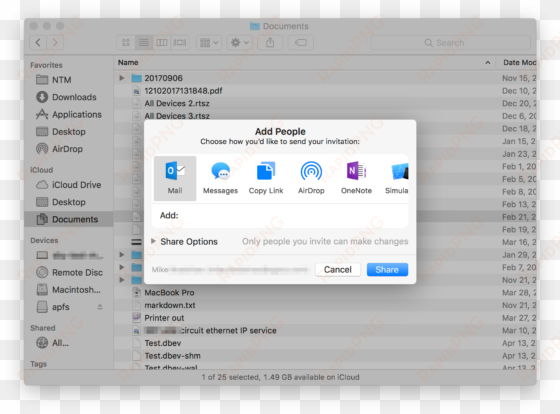Select Documents in the sidebar
Image resolution: width=560 pixels, height=414 pixels.
(x=68, y=219)
